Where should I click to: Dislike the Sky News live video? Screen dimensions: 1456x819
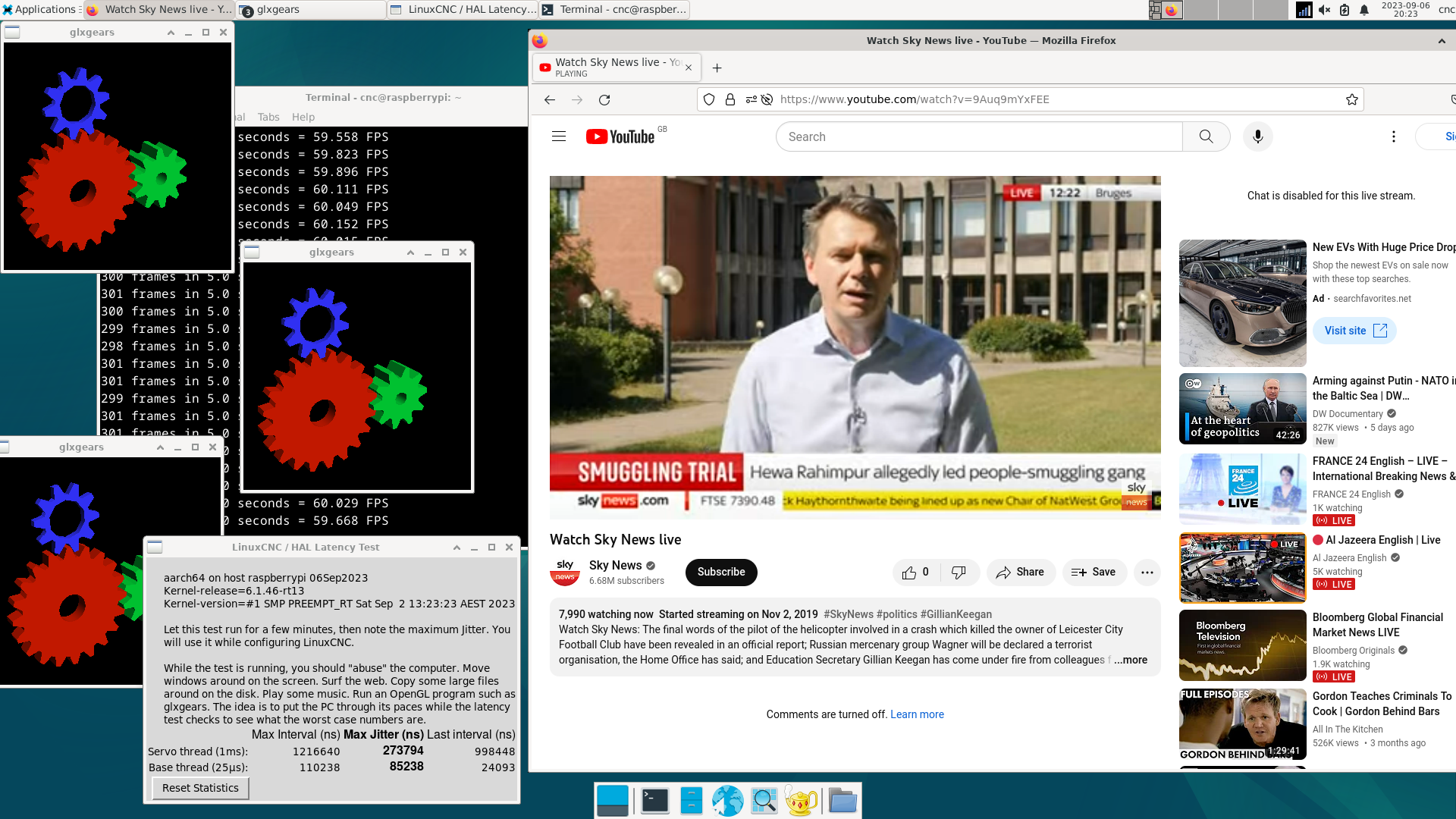(x=959, y=573)
